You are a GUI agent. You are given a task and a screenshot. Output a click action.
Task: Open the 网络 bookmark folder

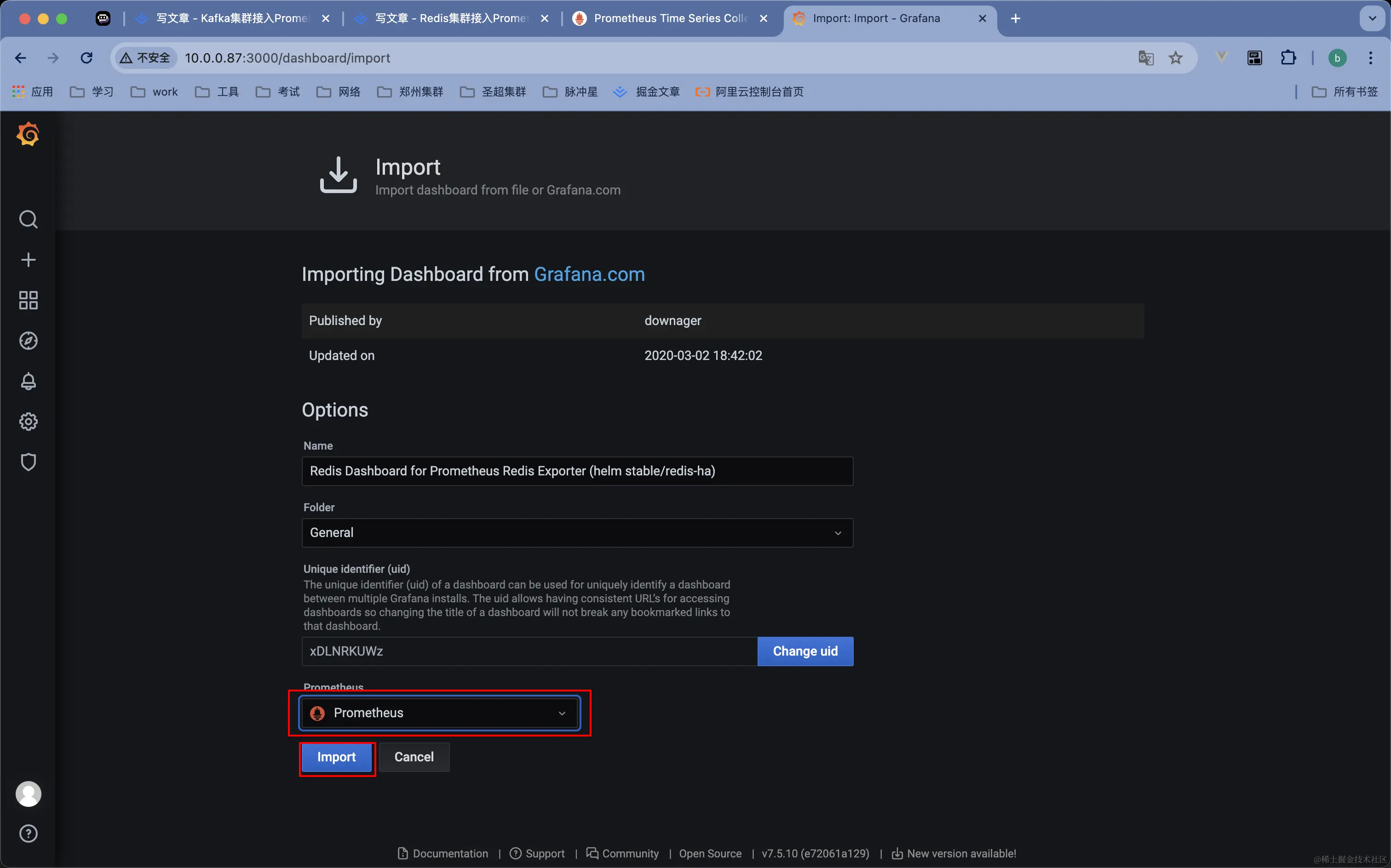pyautogui.click(x=339, y=92)
